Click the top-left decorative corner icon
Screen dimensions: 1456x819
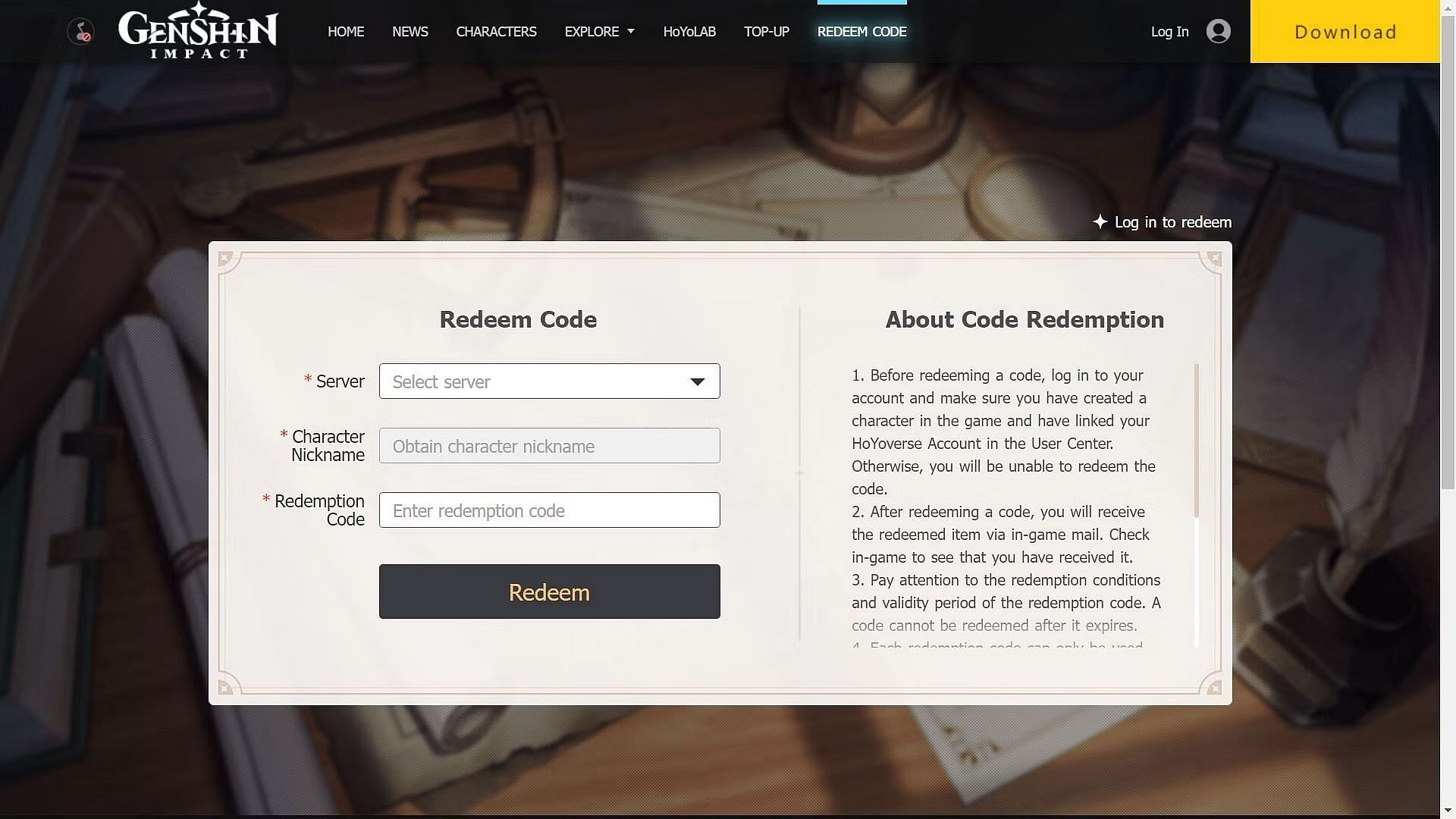click(x=222, y=258)
